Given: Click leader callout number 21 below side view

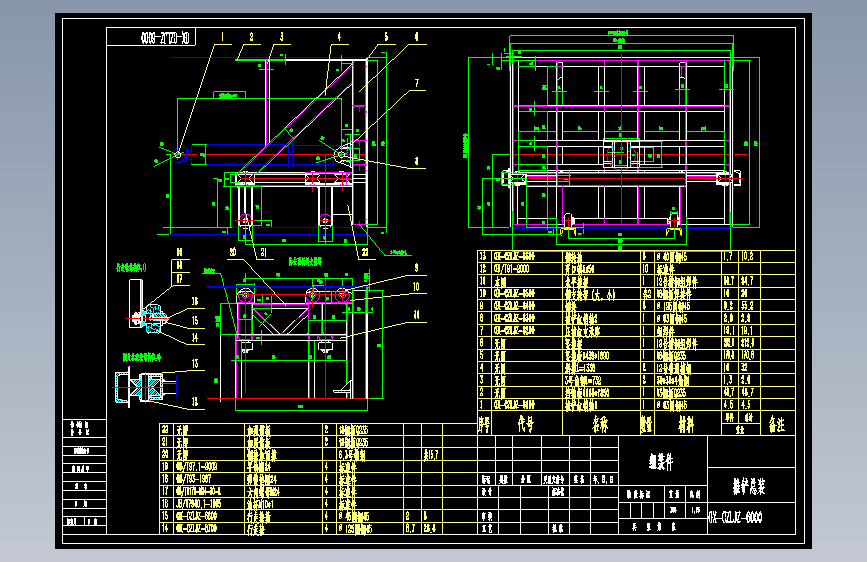Looking at the screenshot, I should tap(263, 252).
